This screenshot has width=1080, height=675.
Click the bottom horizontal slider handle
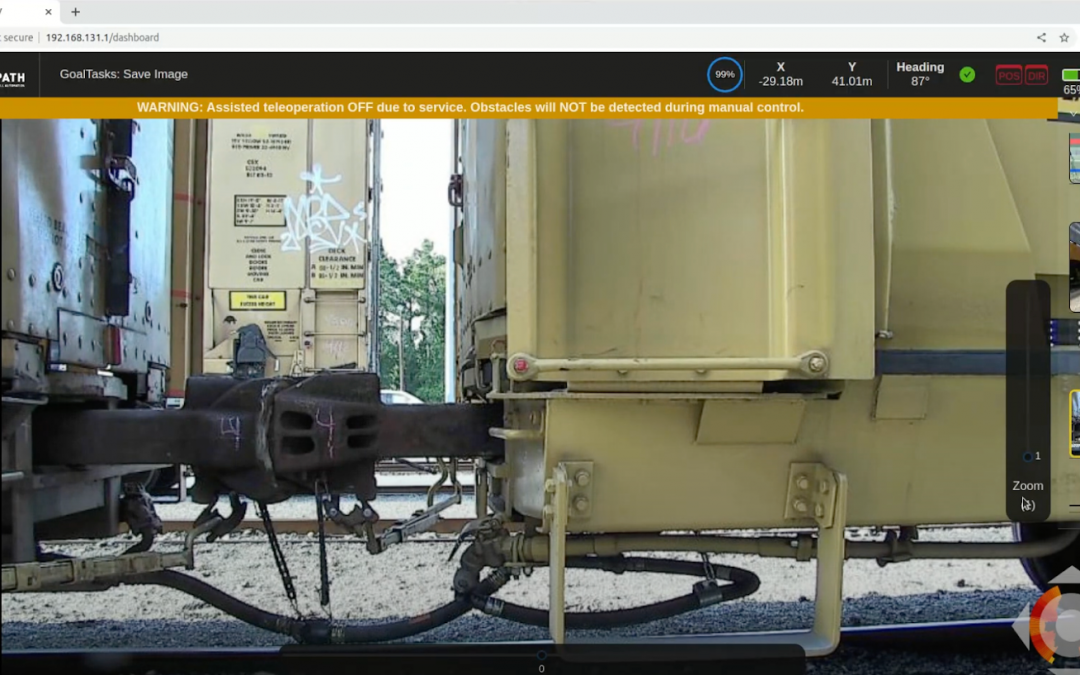pyautogui.click(x=541, y=655)
